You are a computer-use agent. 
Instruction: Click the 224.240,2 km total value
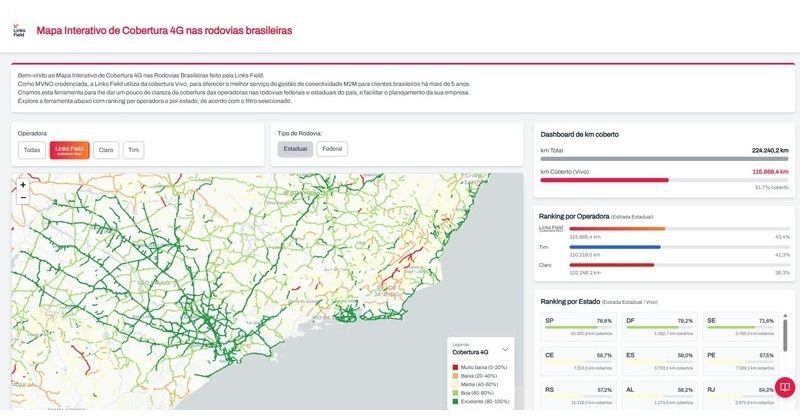(x=770, y=151)
